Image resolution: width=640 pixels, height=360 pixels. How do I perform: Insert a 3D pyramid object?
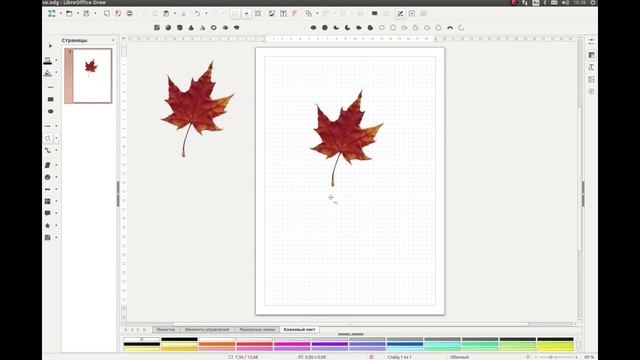[202, 27]
